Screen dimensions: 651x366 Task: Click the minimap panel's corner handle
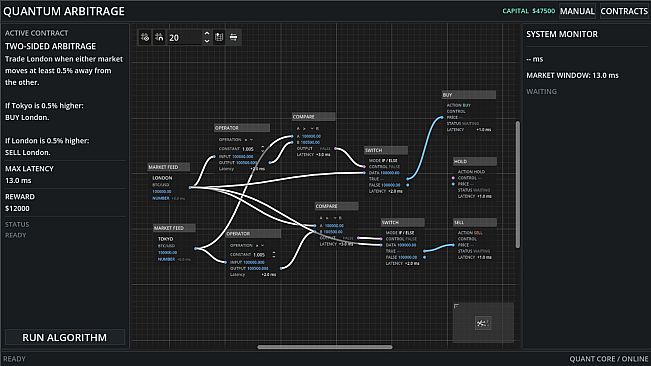(x=456, y=306)
